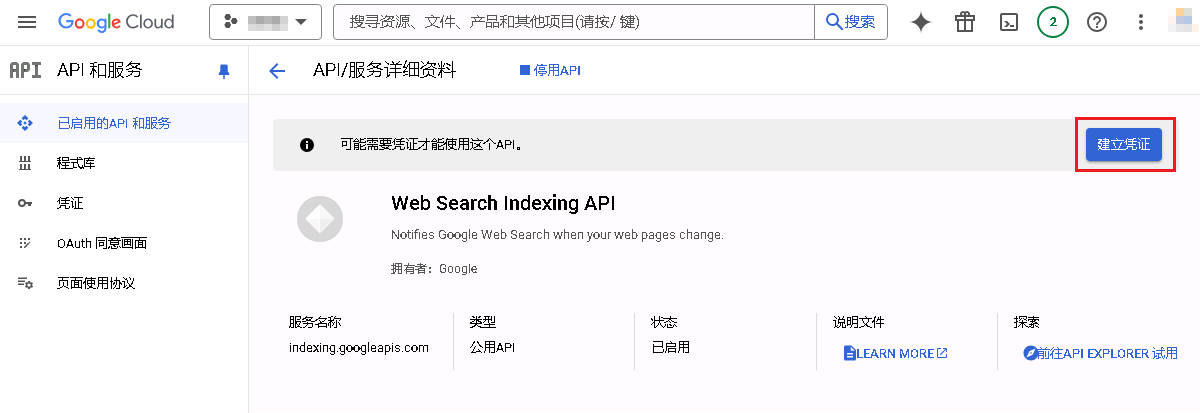The image size is (1200, 413).
Task: Open the LEARN MORE documentation link
Action: (x=896, y=353)
